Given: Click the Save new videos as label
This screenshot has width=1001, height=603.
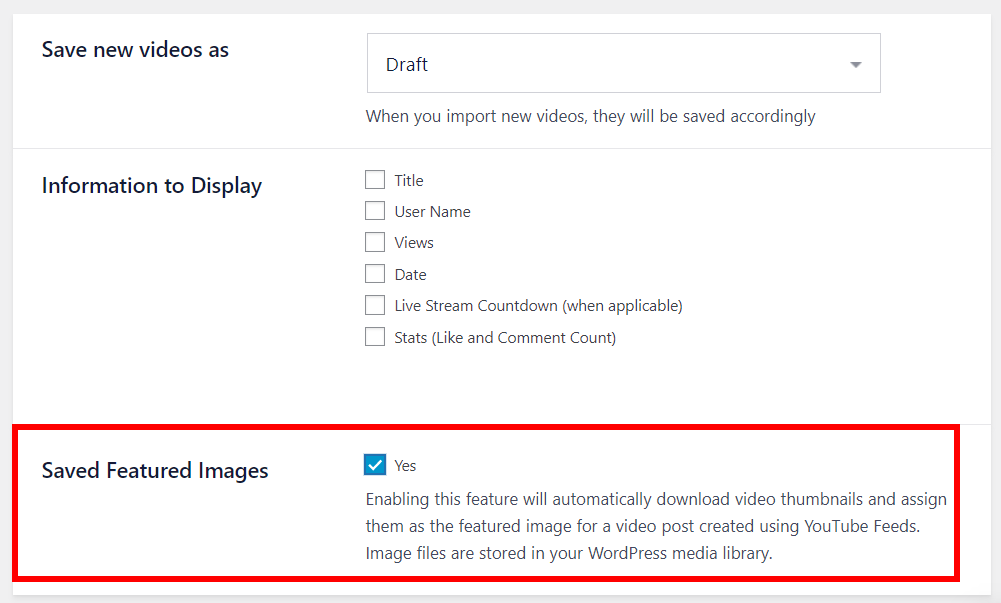Looking at the screenshot, I should coord(135,50).
